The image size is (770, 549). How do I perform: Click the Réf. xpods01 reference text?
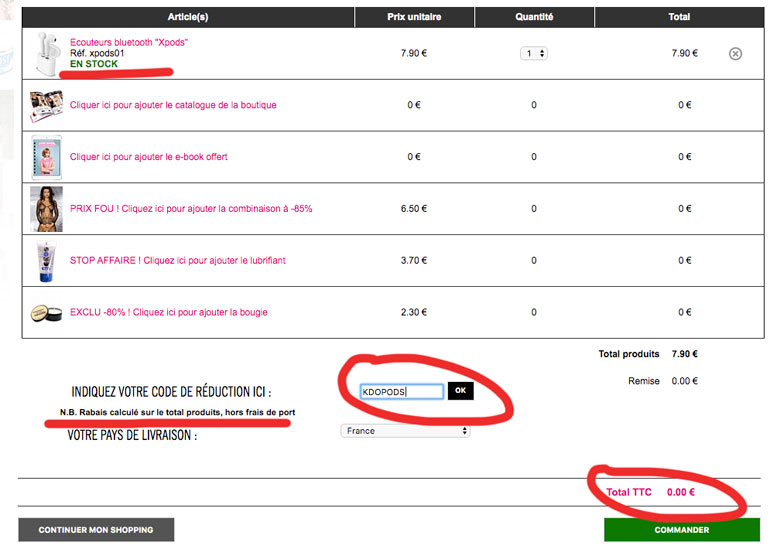[x=97, y=53]
